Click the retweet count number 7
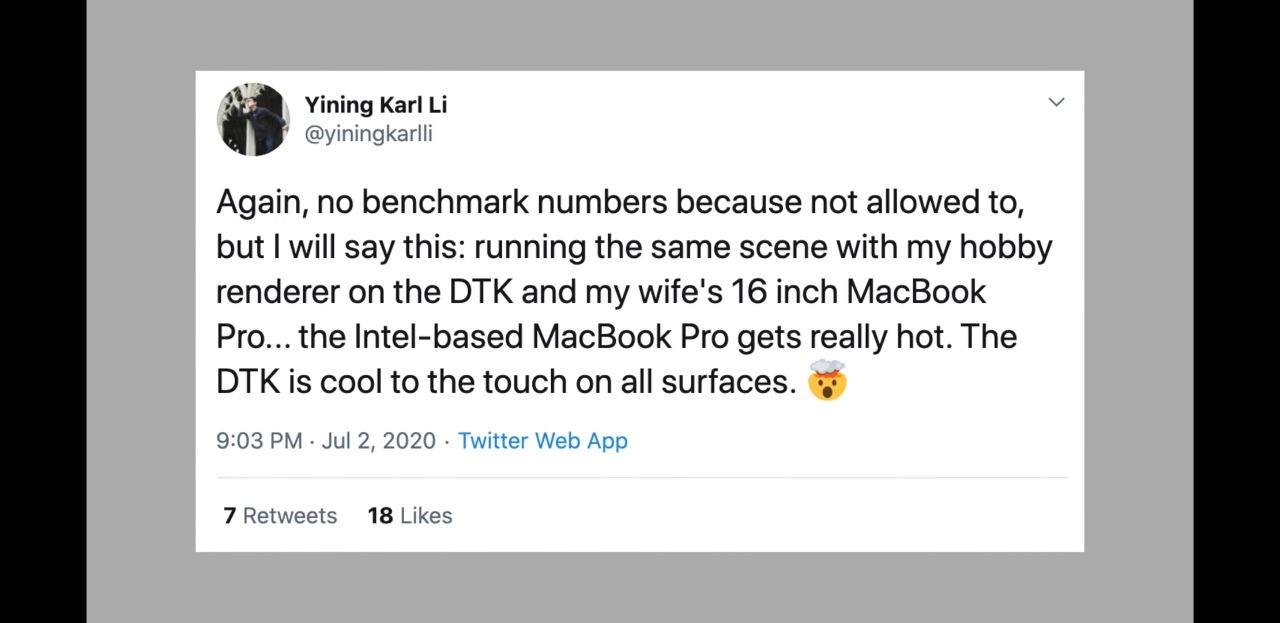This screenshot has height=623, width=1280. point(230,516)
